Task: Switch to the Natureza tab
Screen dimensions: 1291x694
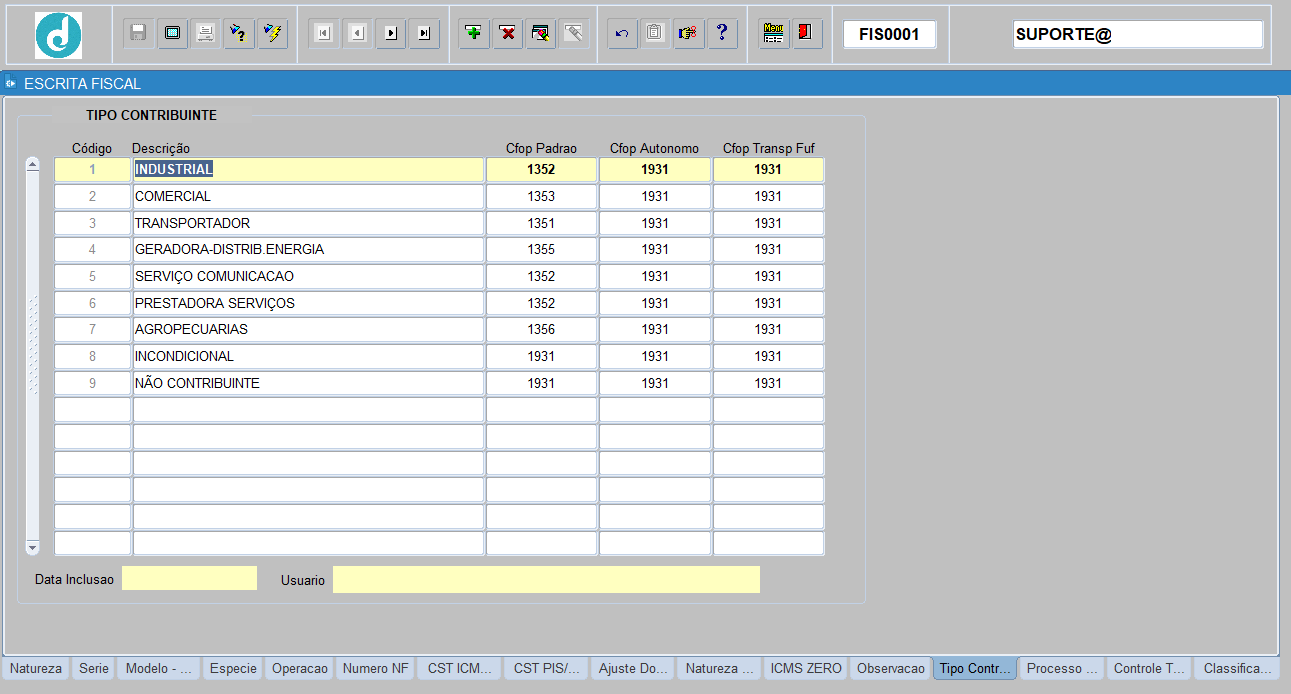Action: (x=36, y=669)
